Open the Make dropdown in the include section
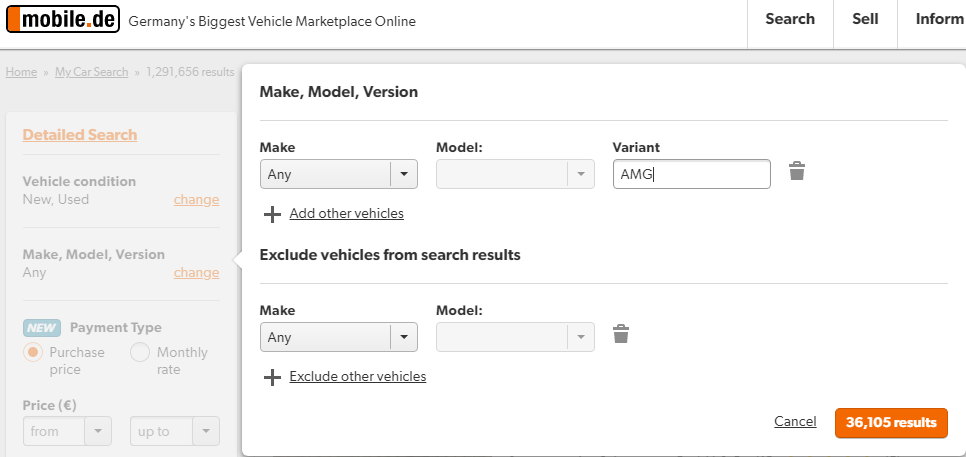This screenshot has height=457, width=966. point(338,174)
